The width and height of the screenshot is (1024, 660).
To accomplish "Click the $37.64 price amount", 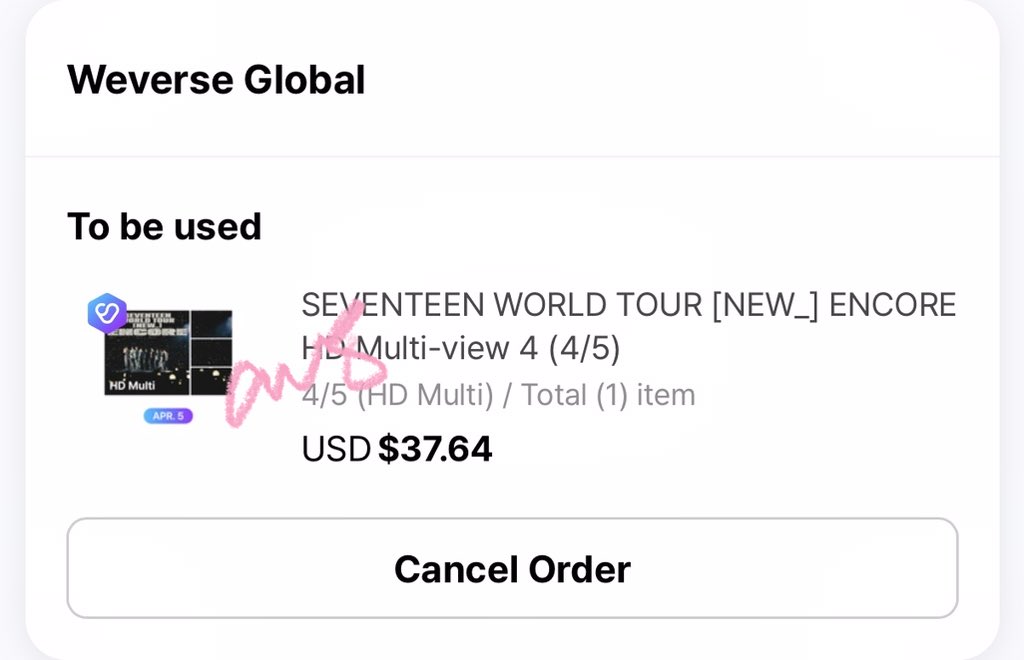I will [x=435, y=449].
